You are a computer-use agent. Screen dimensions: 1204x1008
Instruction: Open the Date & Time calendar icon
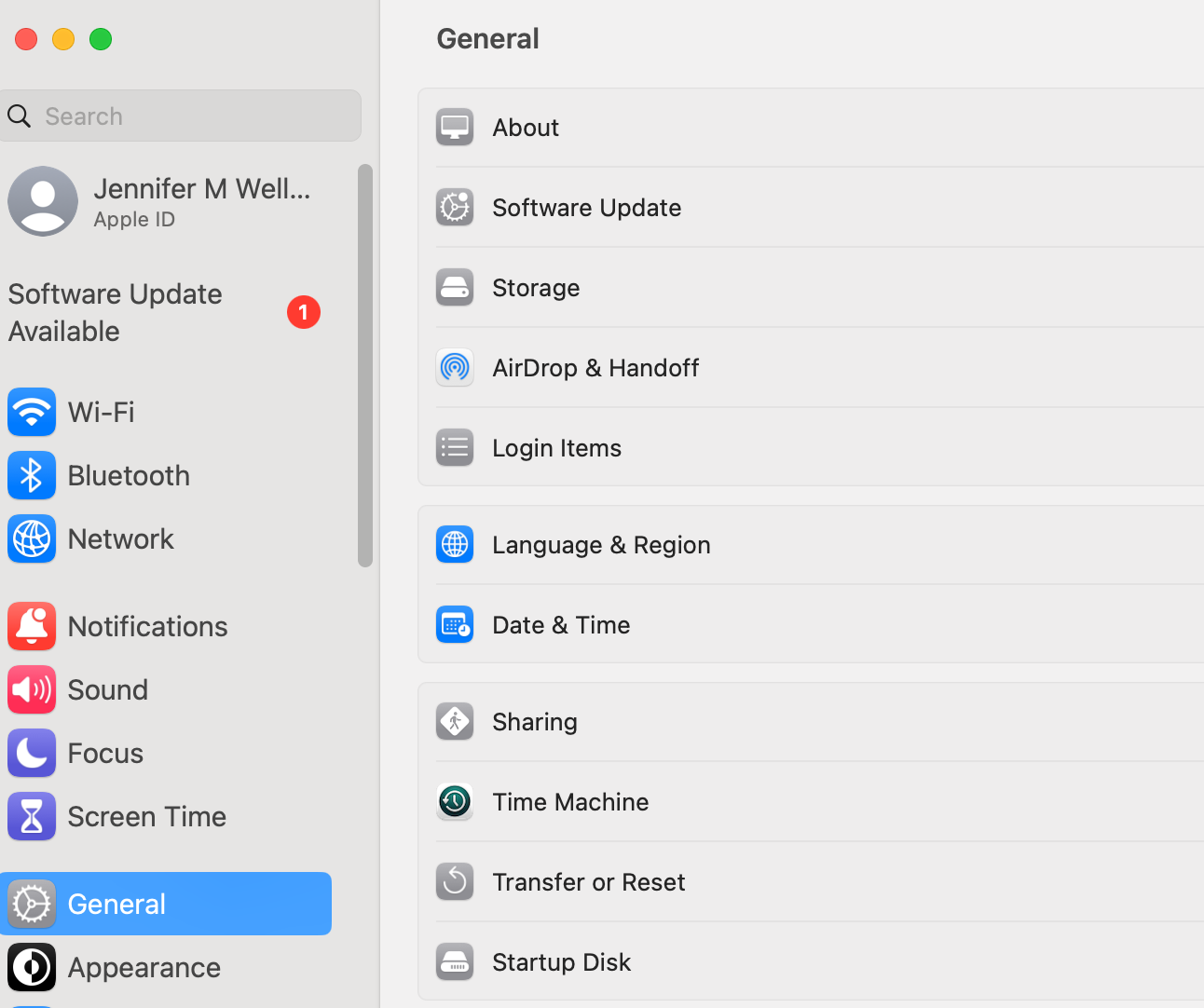(455, 625)
